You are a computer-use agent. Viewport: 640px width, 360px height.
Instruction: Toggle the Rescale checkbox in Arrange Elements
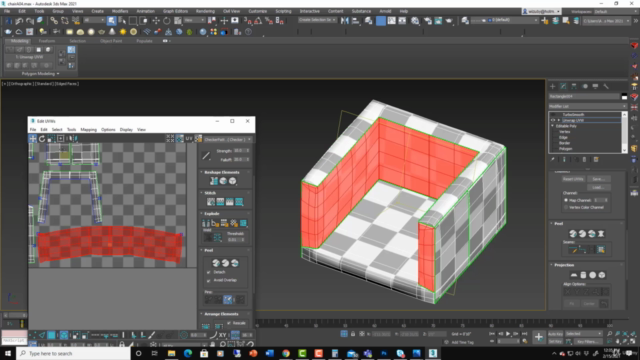229,323
